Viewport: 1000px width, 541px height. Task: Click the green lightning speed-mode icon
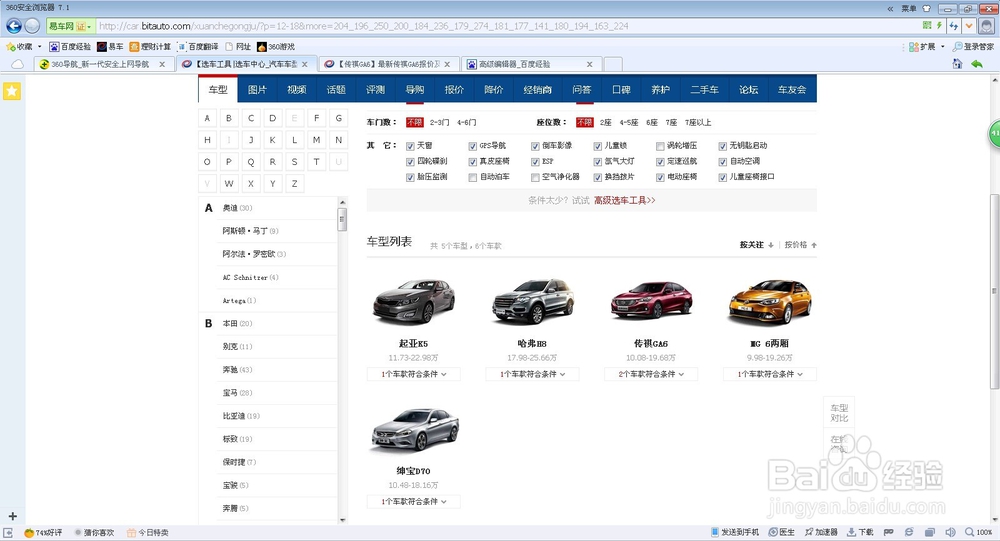tap(939, 26)
